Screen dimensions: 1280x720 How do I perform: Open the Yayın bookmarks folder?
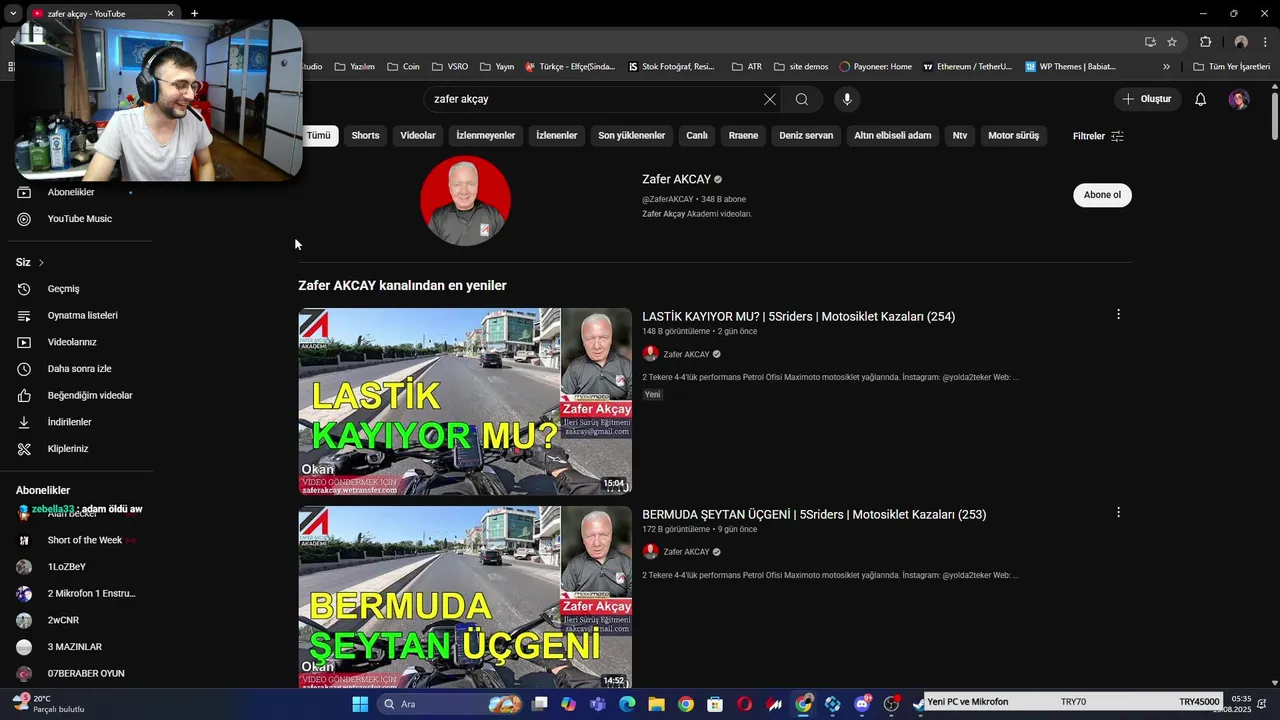(497, 67)
